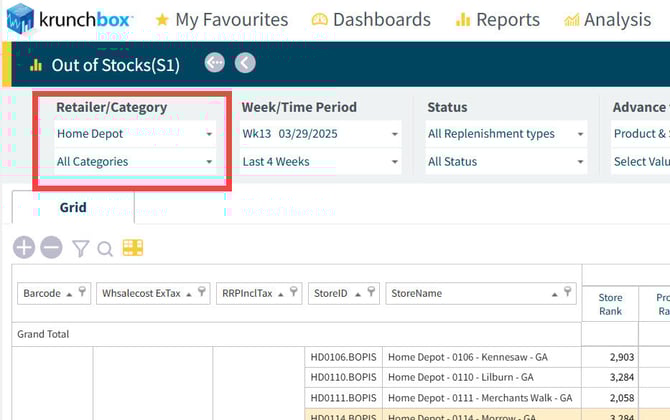Click the Out of Stocks(S1) report title
Screen dimensions: 670x420
(x=115, y=65)
